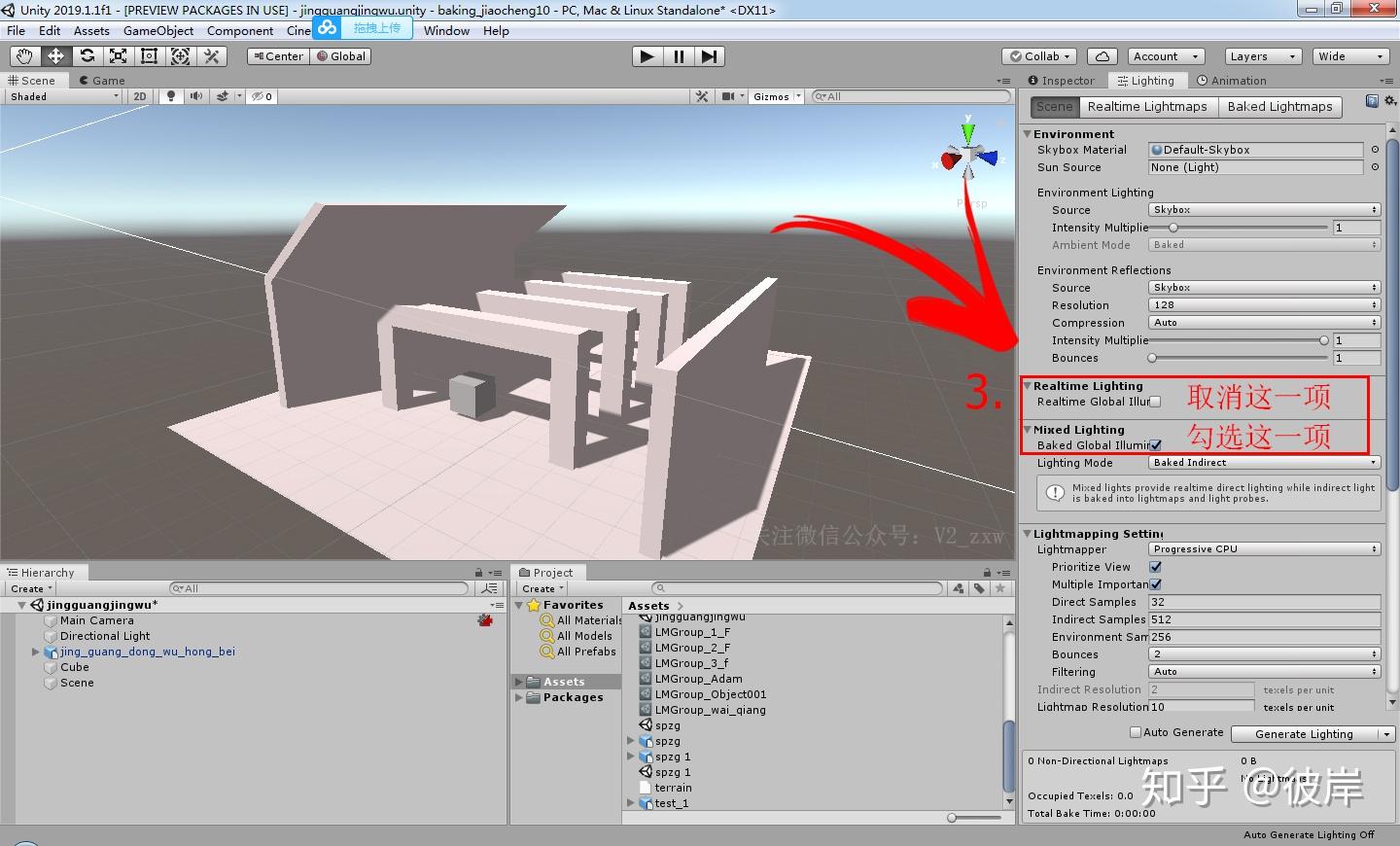Click the Play button

tap(647, 56)
